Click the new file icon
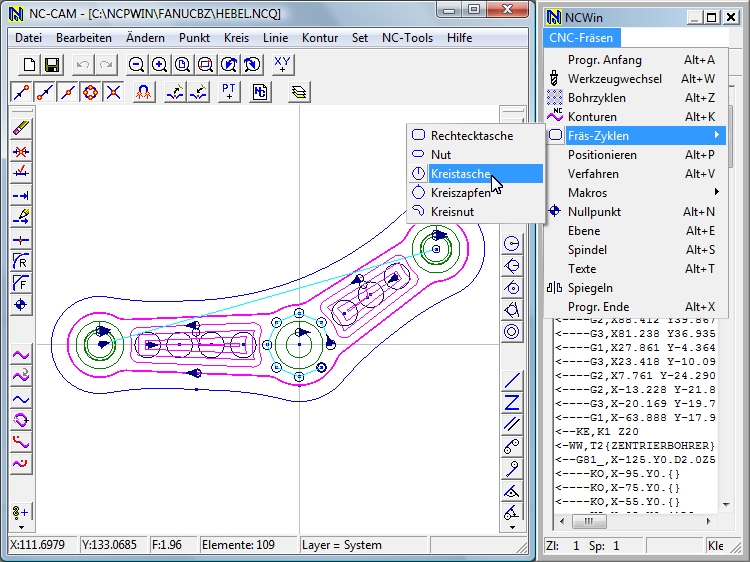Viewport: 750px width, 562px height. click(x=30, y=65)
